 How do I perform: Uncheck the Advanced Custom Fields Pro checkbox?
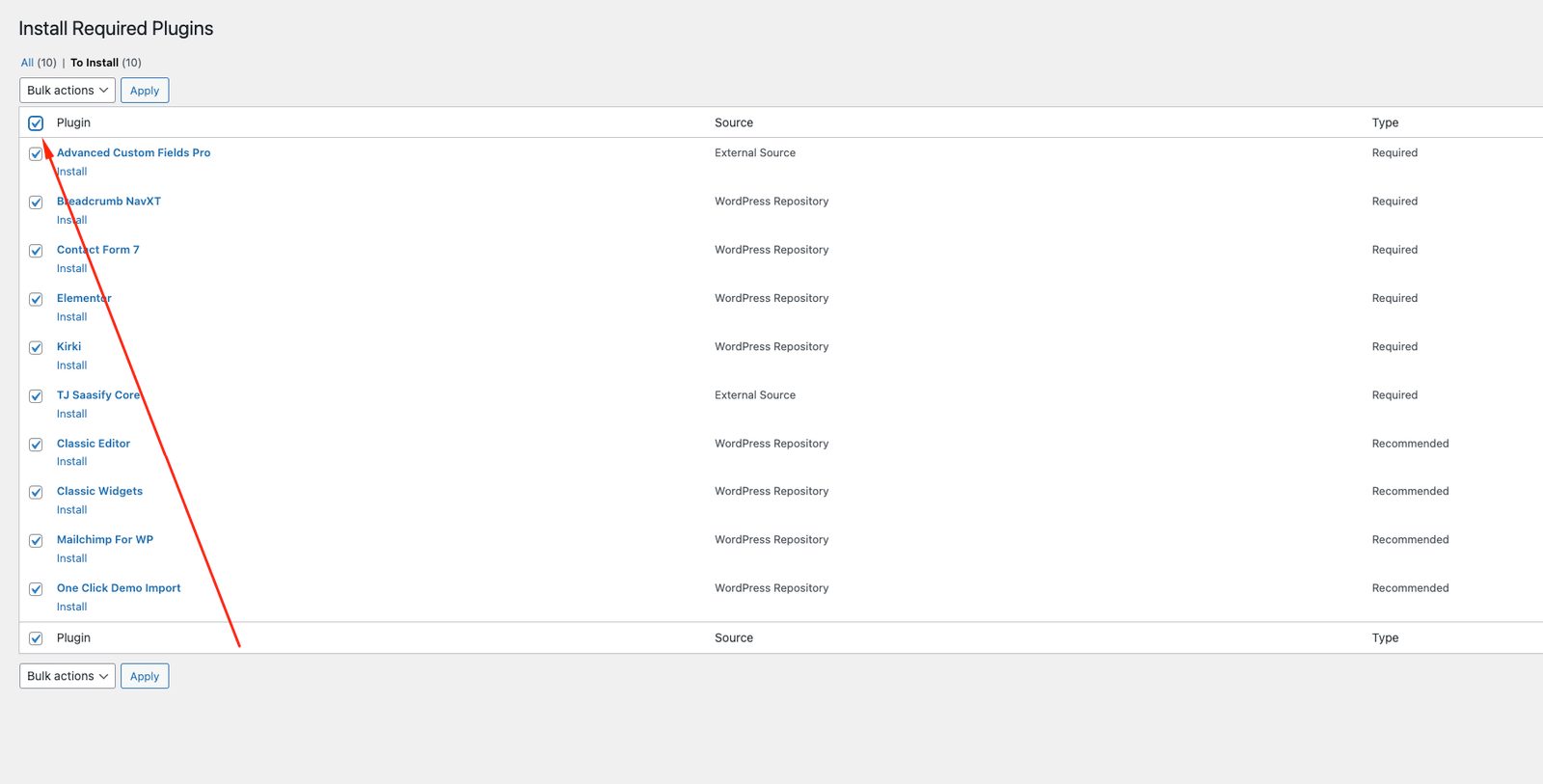[x=36, y=154]
